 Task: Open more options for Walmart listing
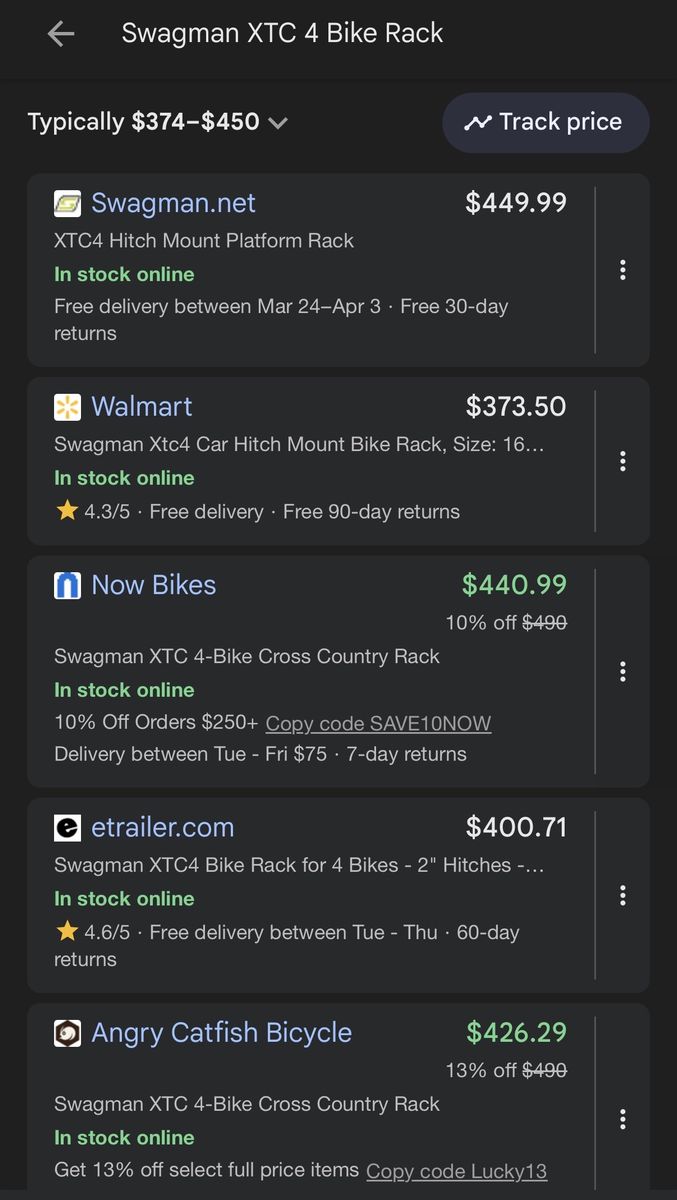pyautogui.click(x=623, y=460)
